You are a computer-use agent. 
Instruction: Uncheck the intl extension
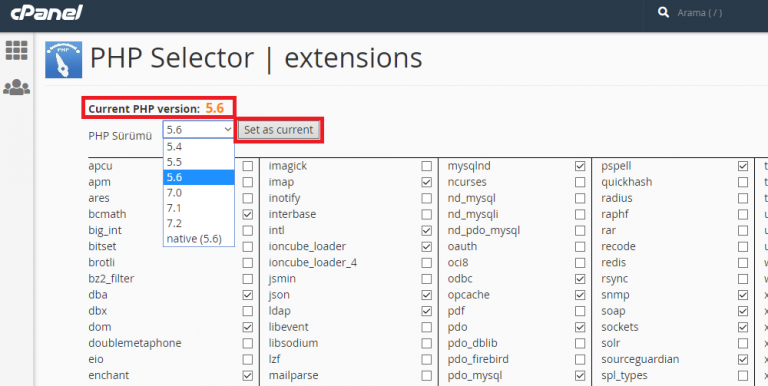427,230
